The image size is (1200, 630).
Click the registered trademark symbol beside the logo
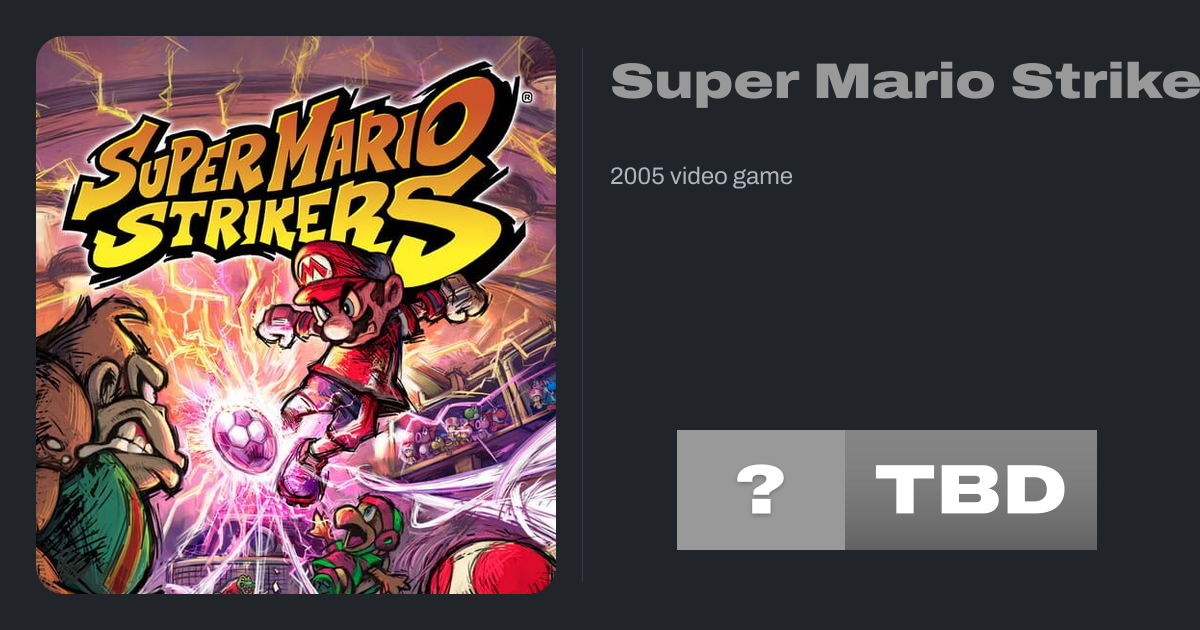click(527, 98)
